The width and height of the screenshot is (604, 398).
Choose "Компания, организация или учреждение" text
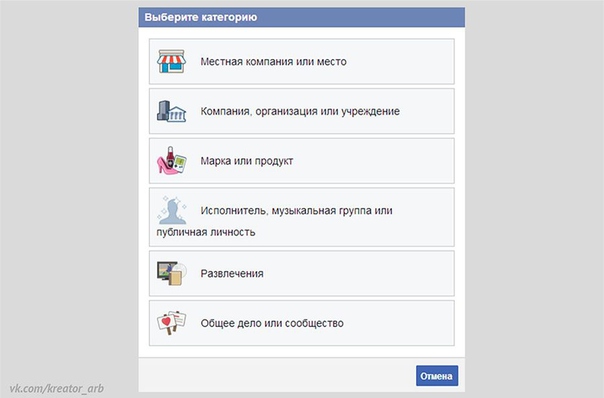tap(300, 111)
